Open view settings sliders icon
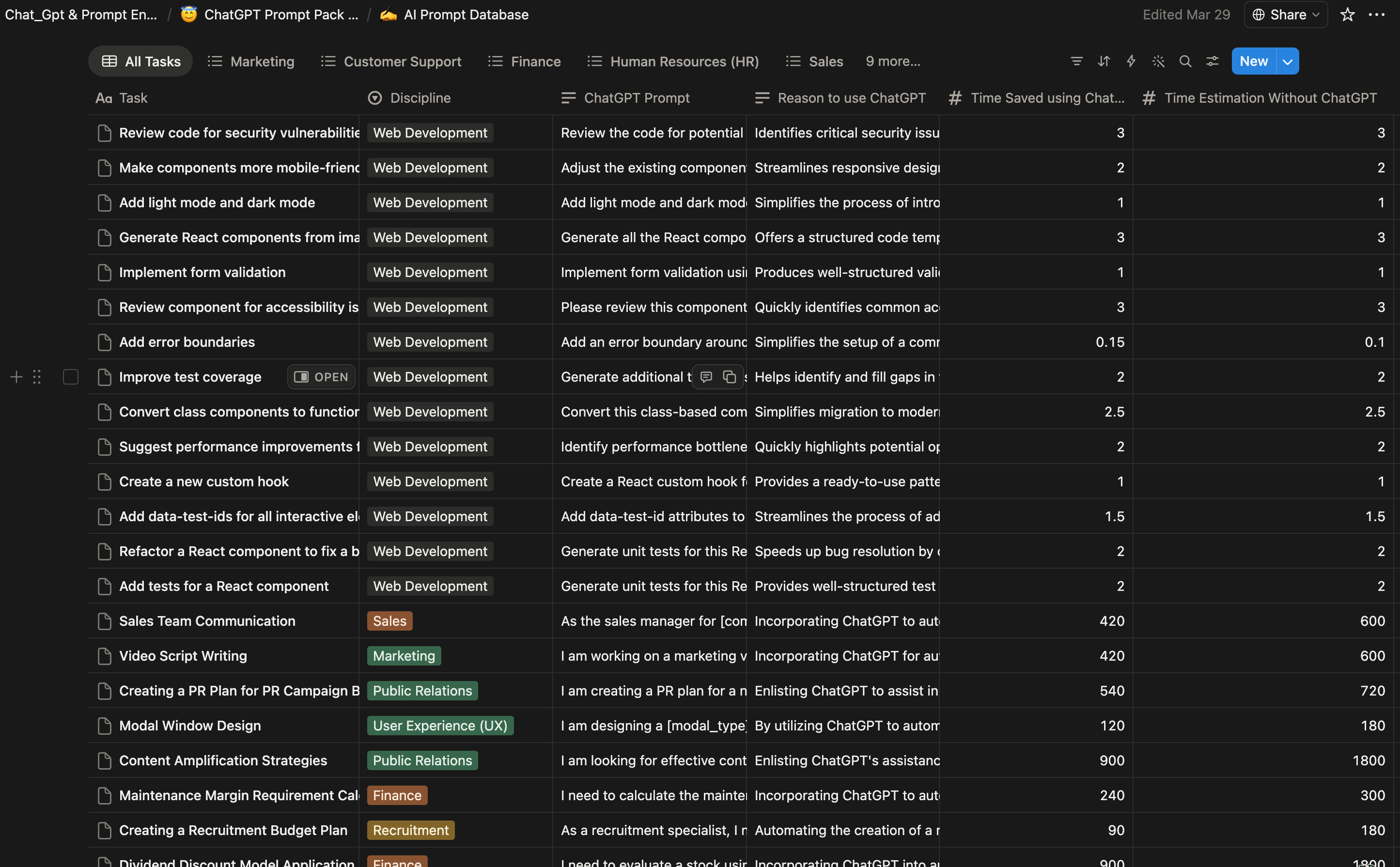Screen dimensions: 1400x867 [1213, 62]
